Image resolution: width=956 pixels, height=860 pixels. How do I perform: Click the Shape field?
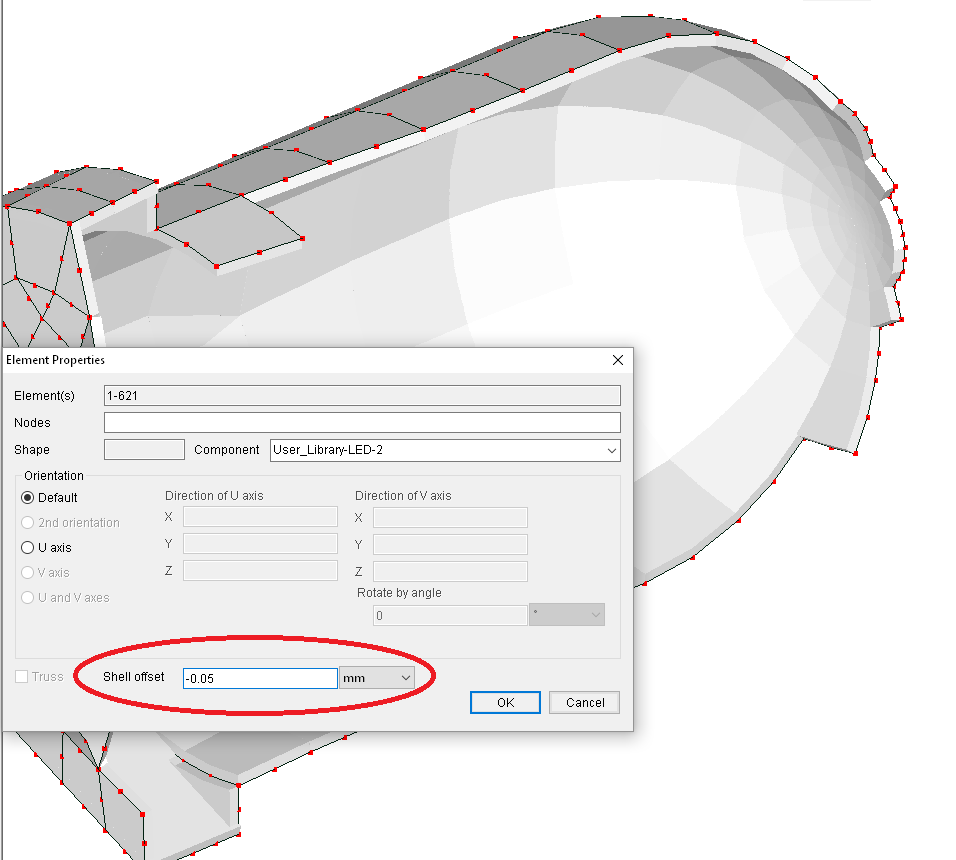point(144,450)
